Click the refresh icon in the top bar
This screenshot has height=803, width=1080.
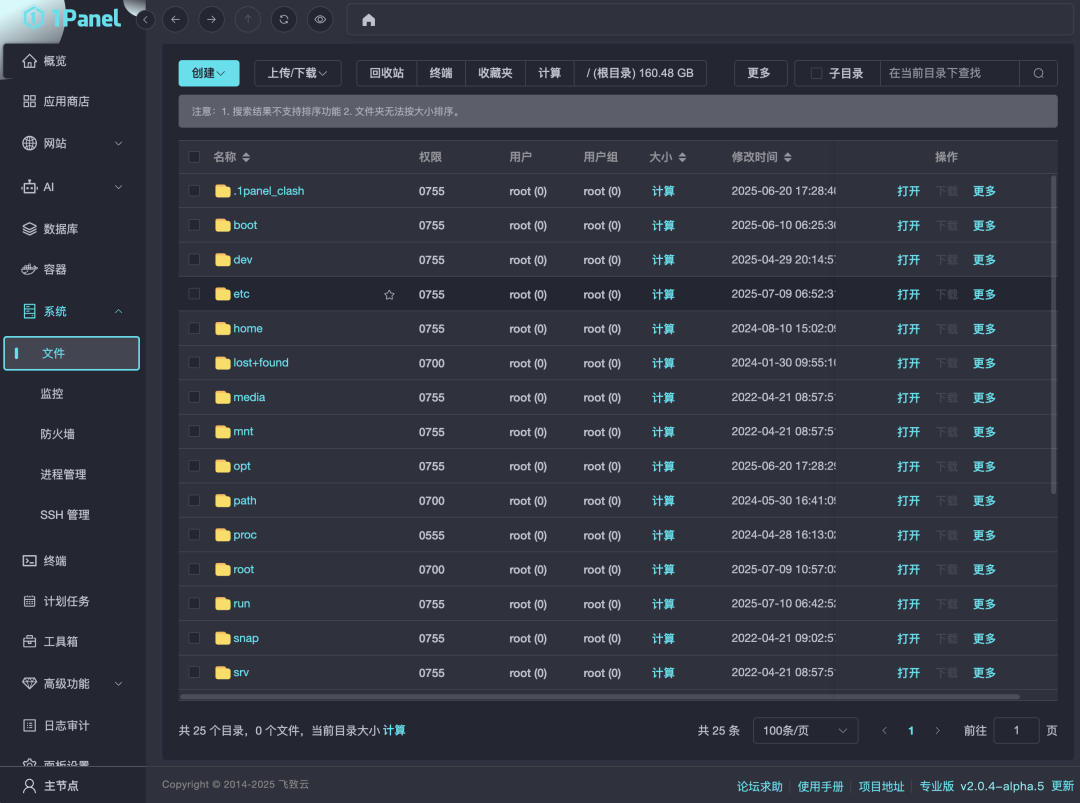coord(284,19)
